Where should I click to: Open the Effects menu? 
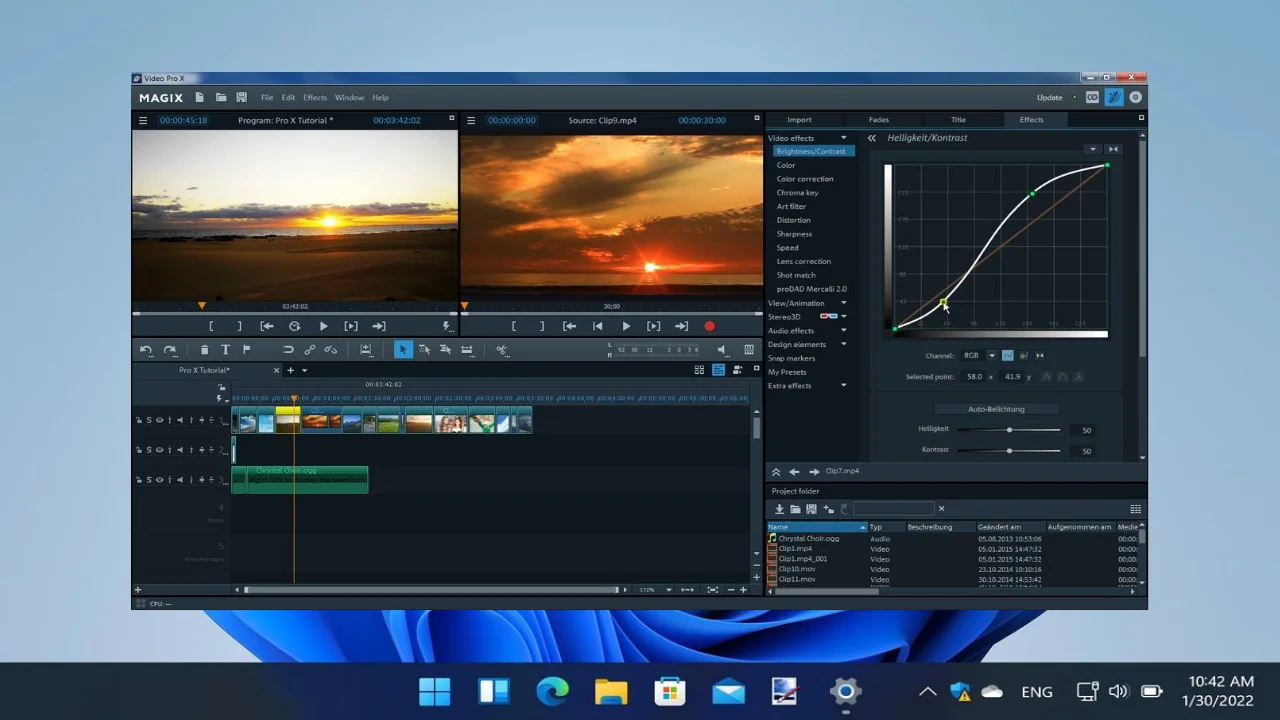click(x=315, y=97)
